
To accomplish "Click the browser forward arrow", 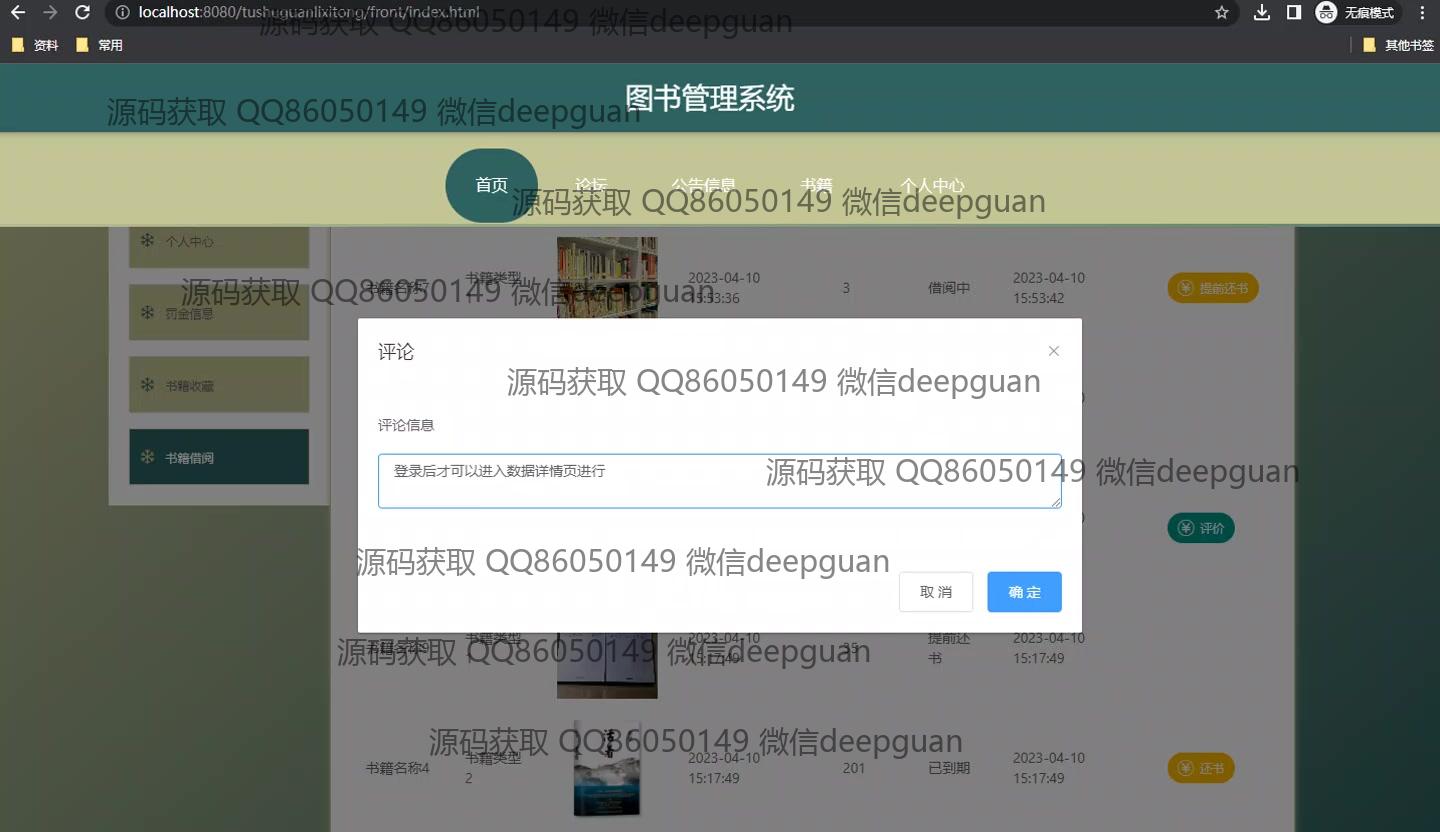I will click(x=50, y=13).
